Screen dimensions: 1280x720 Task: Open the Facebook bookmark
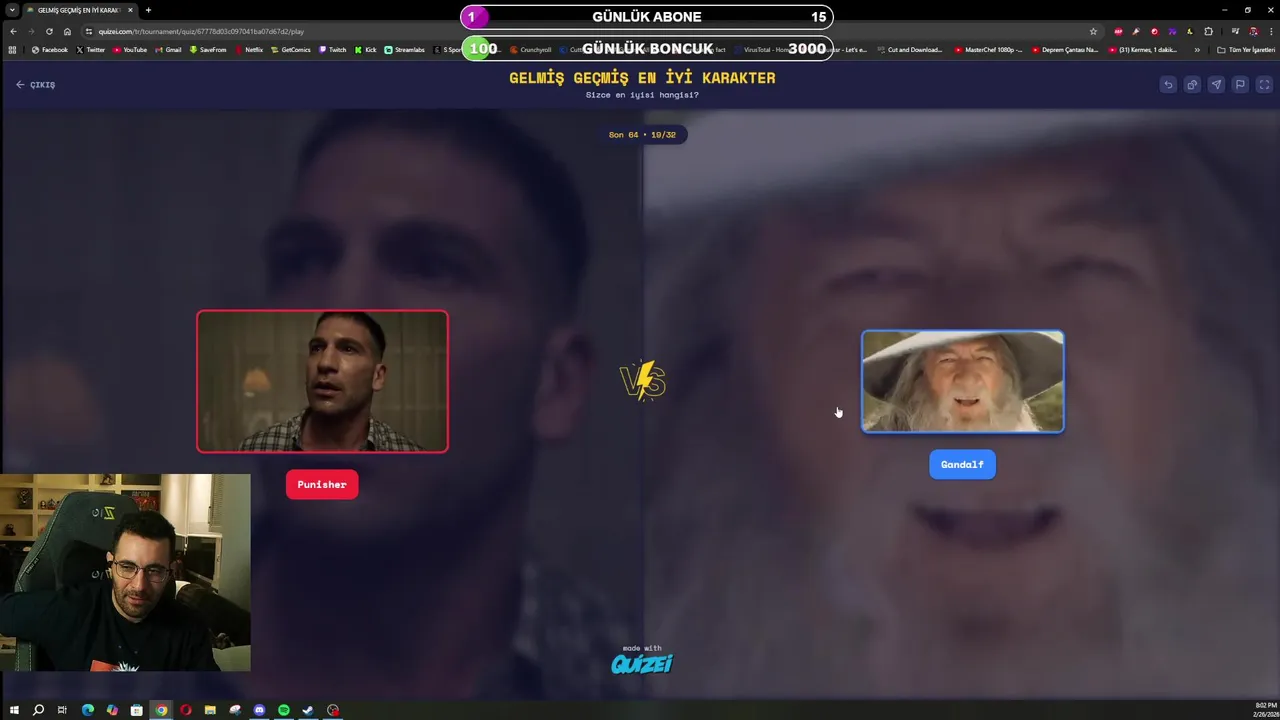pyautogui.click(x=49, y=50)
